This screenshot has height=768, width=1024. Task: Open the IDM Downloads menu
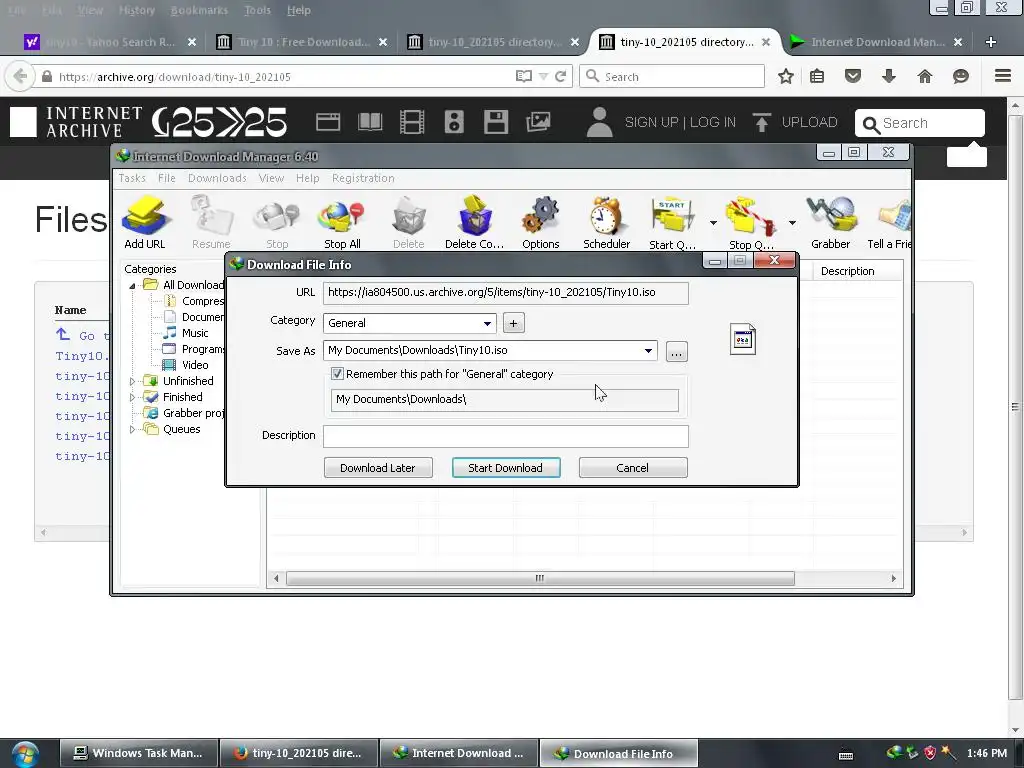click(217, 178)
